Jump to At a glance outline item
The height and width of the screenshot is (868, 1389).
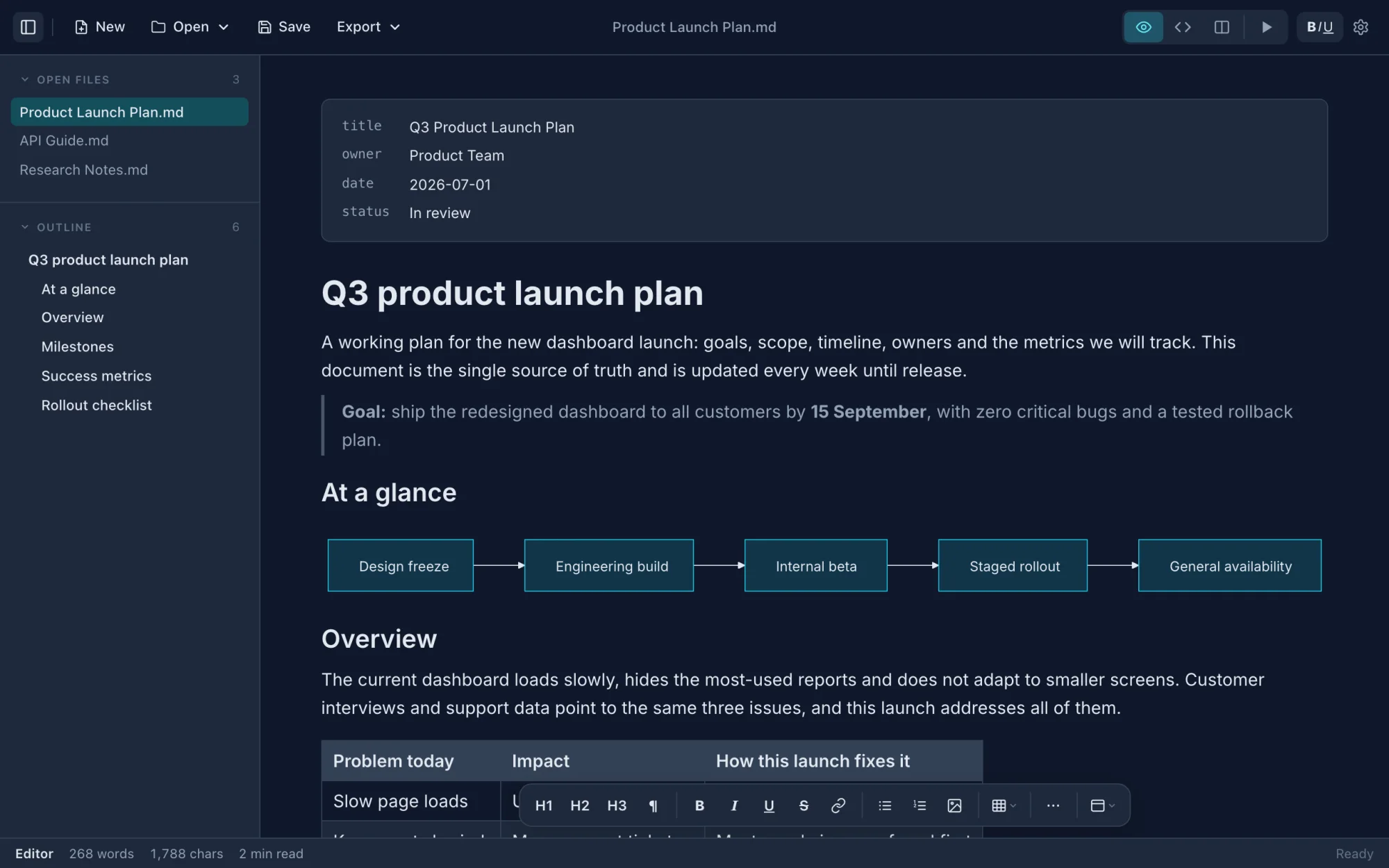tap(78, 289)
